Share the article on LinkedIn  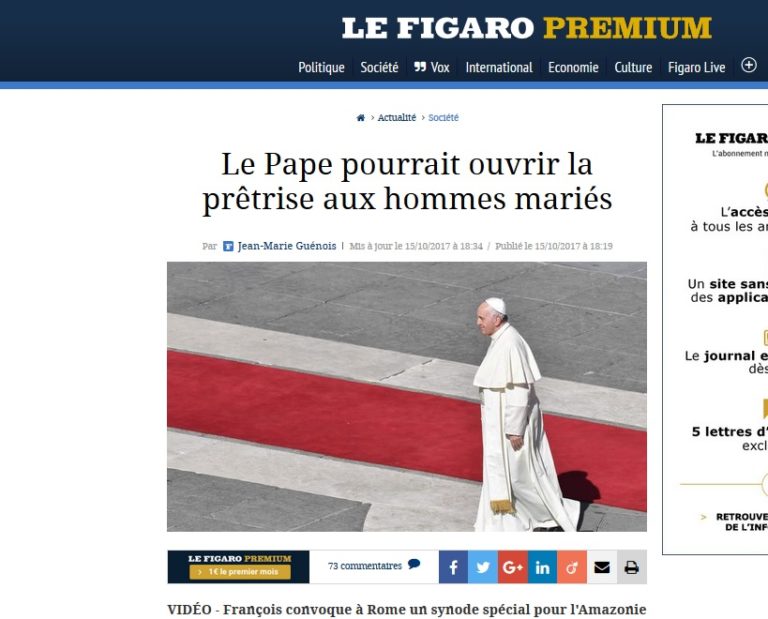click(542, 567)
